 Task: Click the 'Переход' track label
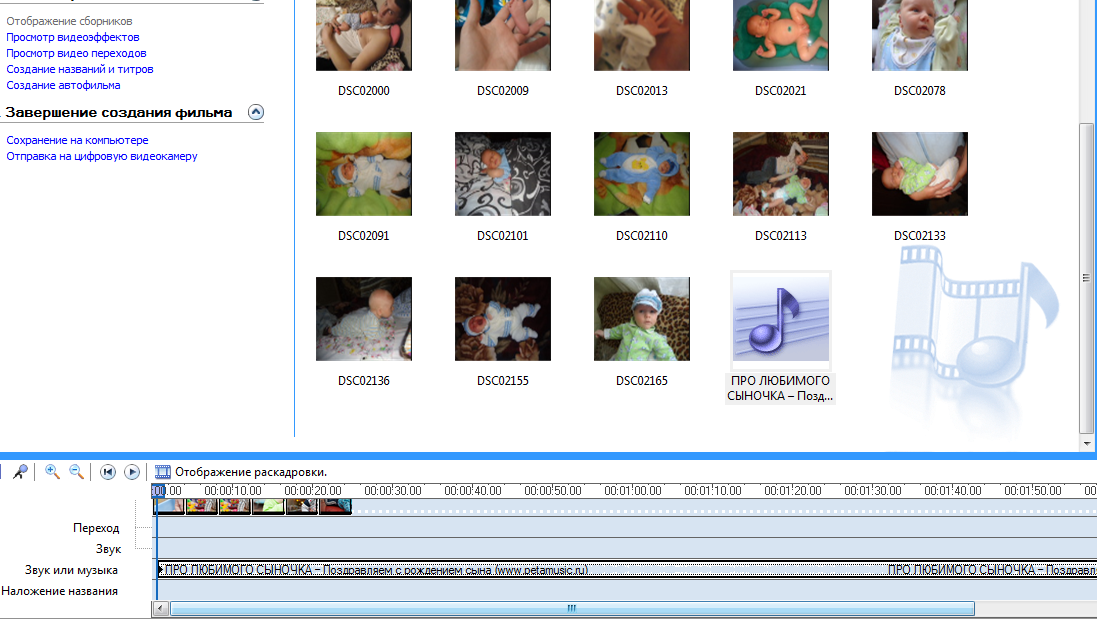click(x=96, y=528)
